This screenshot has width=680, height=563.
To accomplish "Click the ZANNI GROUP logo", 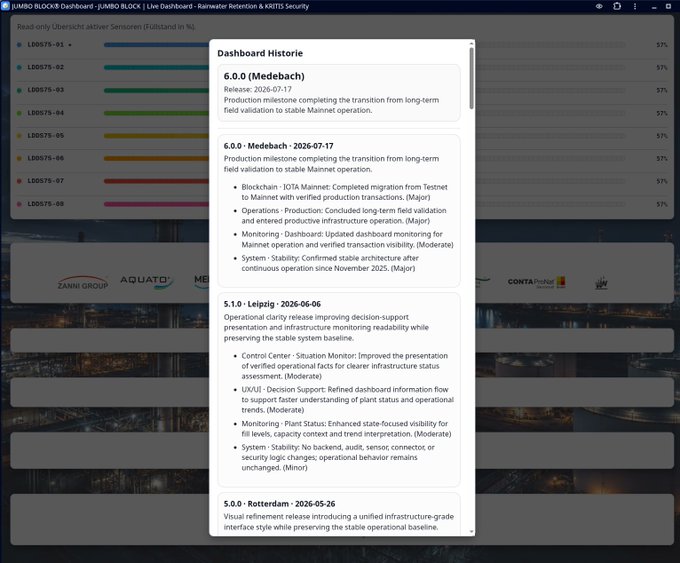I will (x=83, y=283).
